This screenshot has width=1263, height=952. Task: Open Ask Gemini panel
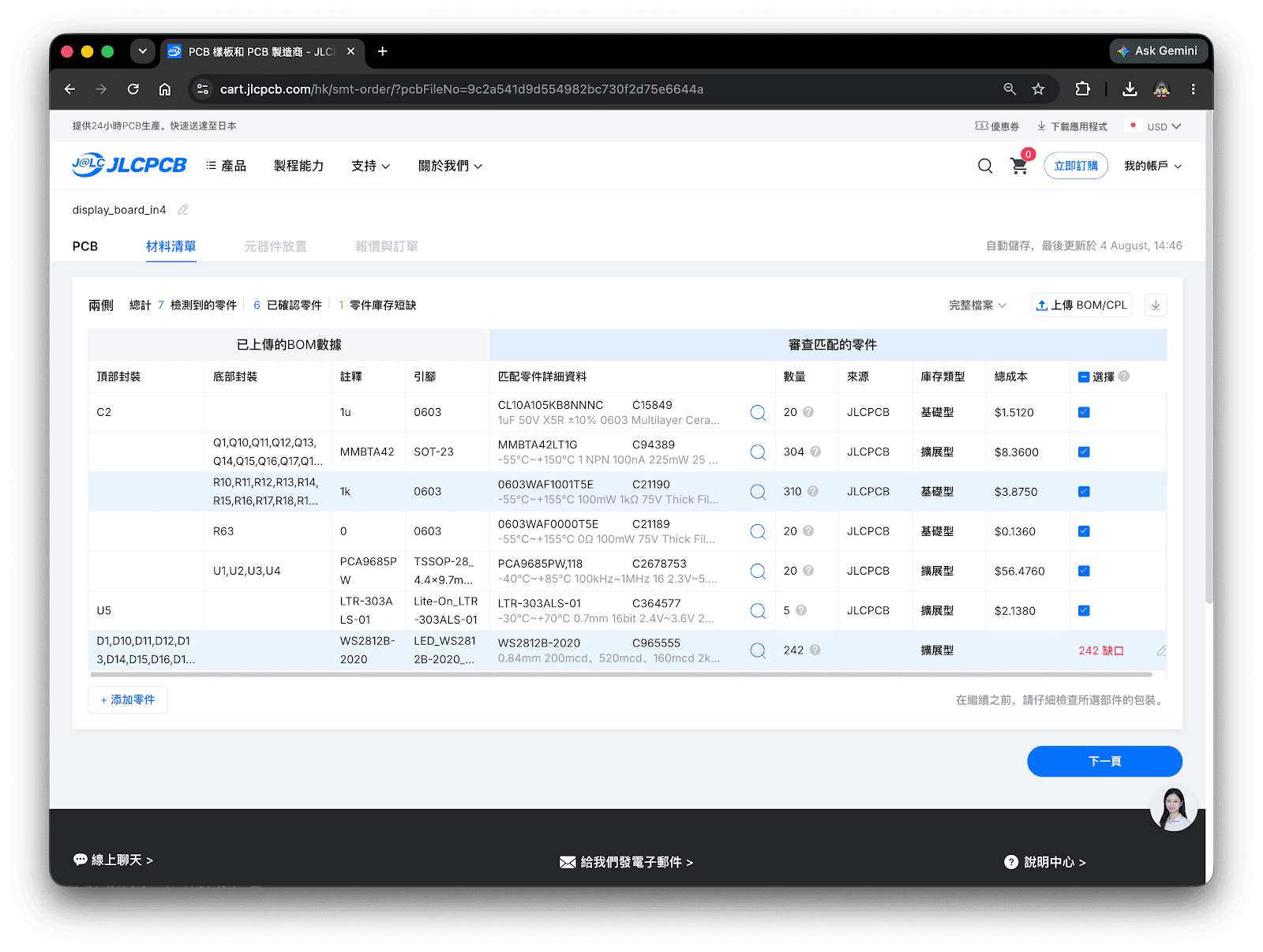click(x=1158, y=51)
